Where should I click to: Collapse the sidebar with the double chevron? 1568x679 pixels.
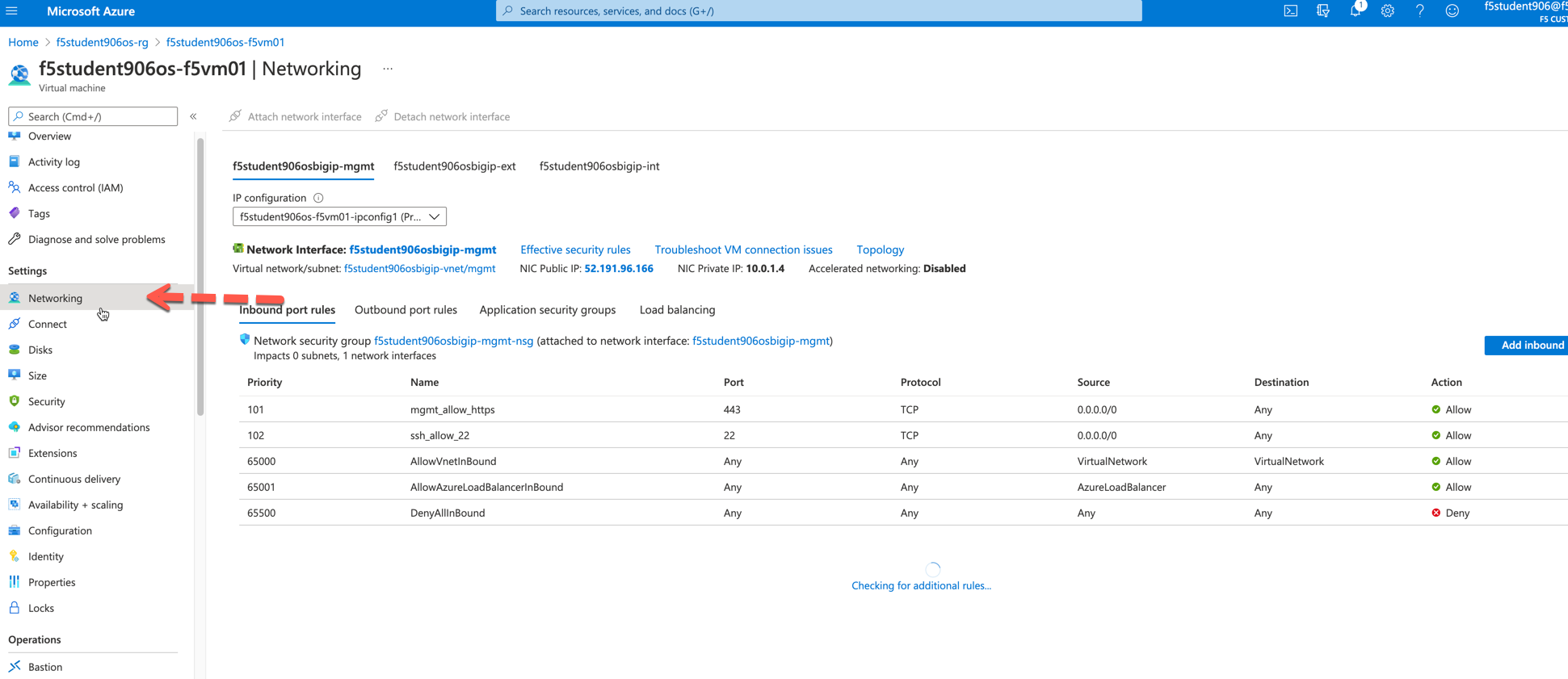(194, 116)
